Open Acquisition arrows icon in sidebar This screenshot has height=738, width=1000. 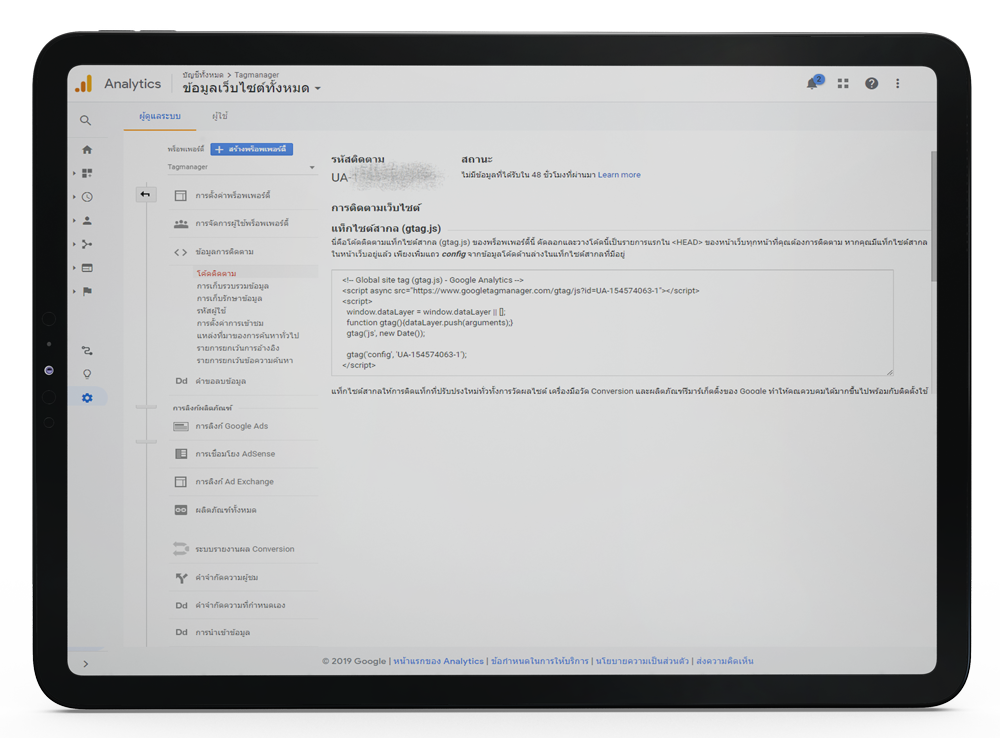click(x=87, y=244)
